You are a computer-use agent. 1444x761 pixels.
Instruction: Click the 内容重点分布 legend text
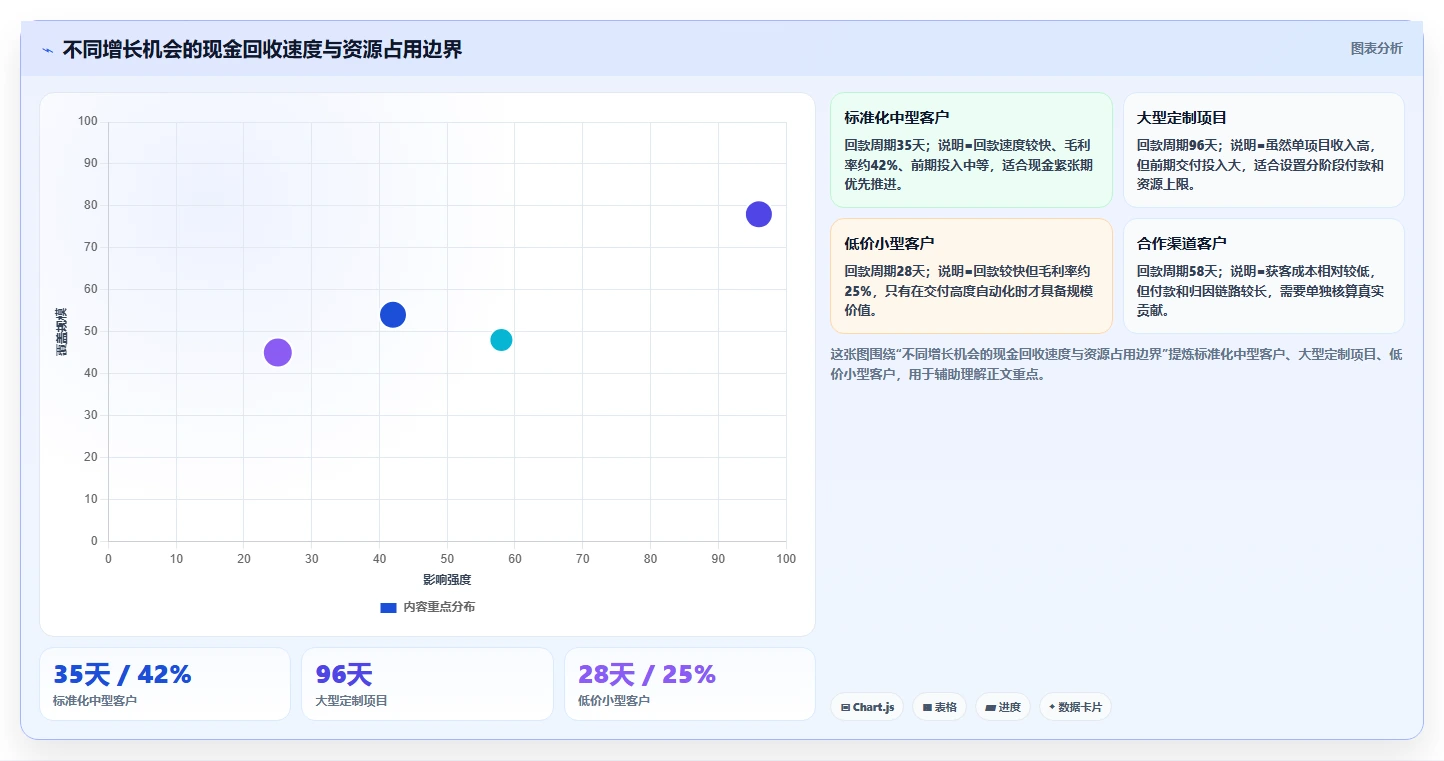[439, 607]
